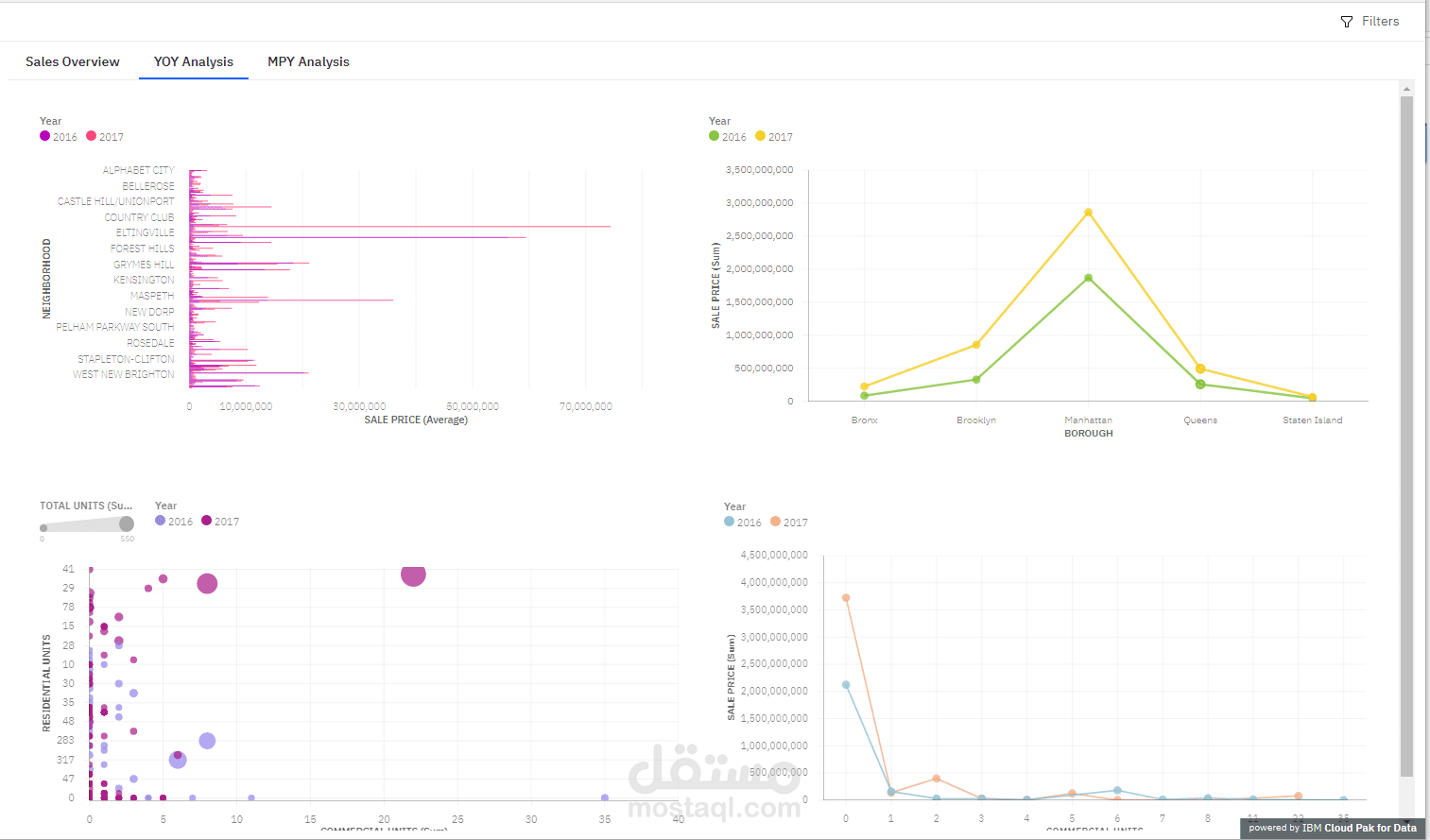Image resolution: width=1430 pixels, height=840 pixels.
Task: Click the Staten Island borough axis label
Action: (1312, 420)
